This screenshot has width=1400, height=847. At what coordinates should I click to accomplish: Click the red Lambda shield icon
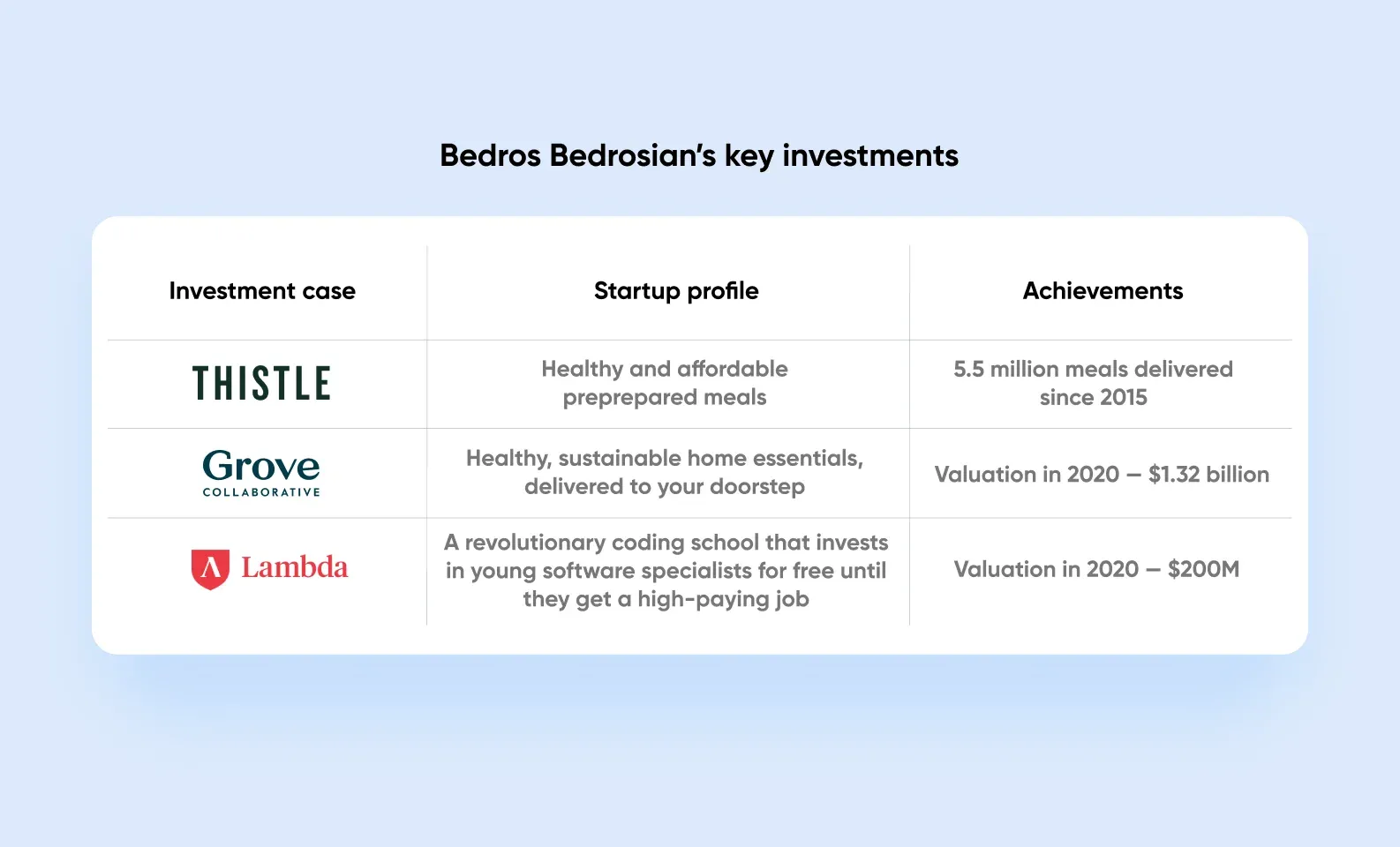[x=210, y=569]
